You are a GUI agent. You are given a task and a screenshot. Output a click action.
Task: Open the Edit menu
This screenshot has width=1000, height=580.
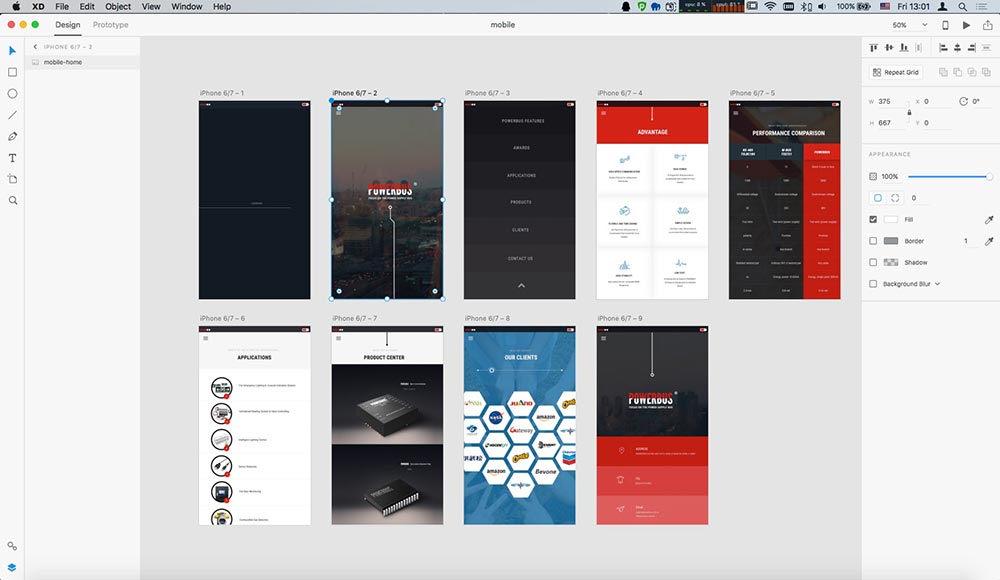pyautogui.click(x=87, y=6)
